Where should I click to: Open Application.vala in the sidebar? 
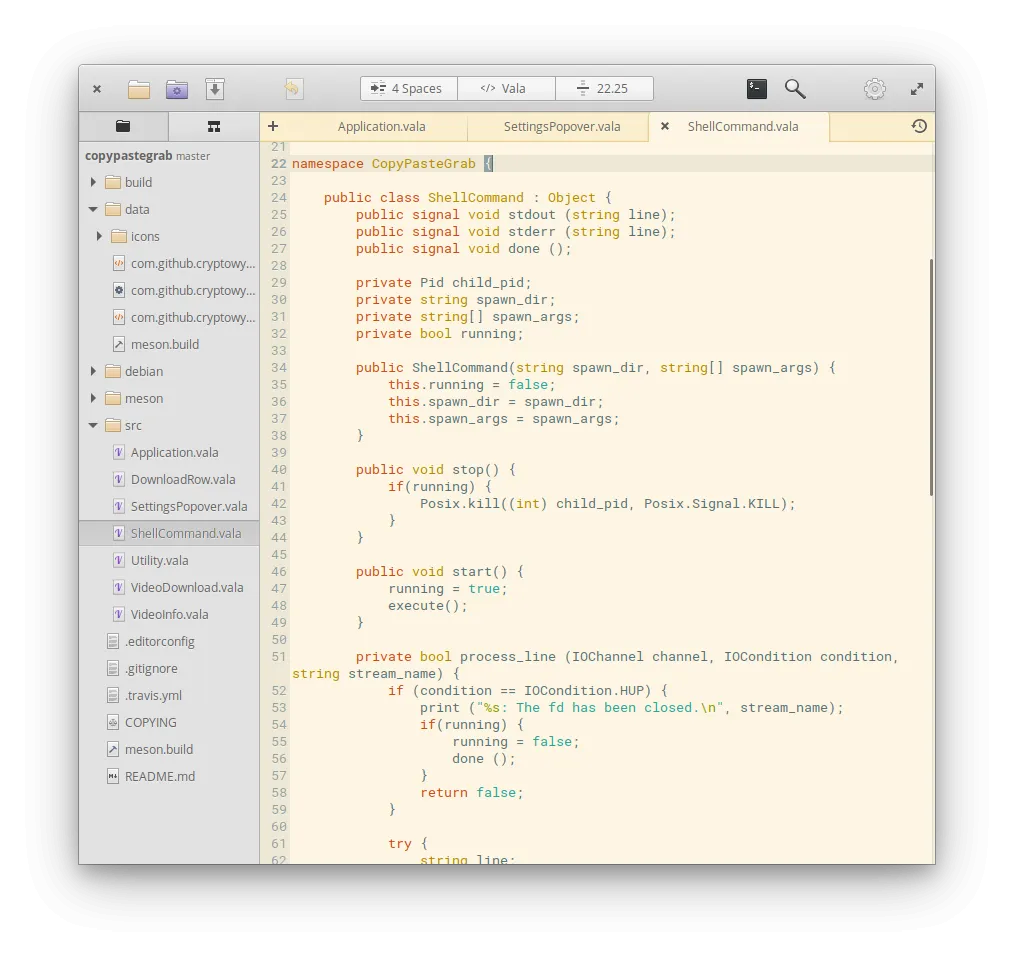coord(169,453)
